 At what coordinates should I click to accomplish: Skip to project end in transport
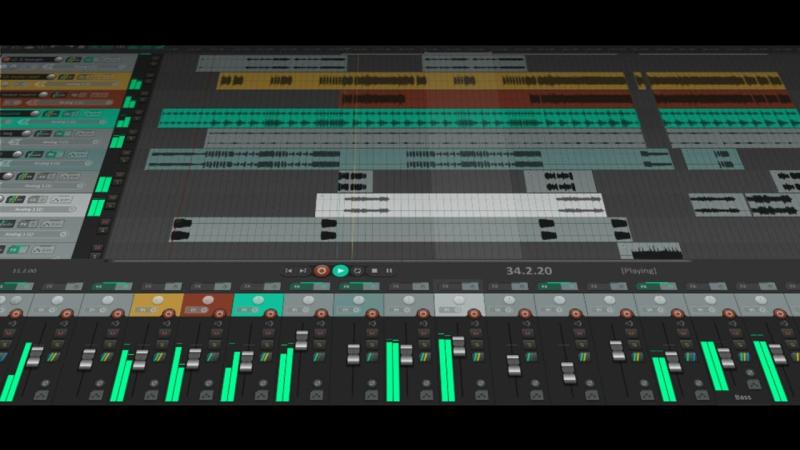coord(303,270)
